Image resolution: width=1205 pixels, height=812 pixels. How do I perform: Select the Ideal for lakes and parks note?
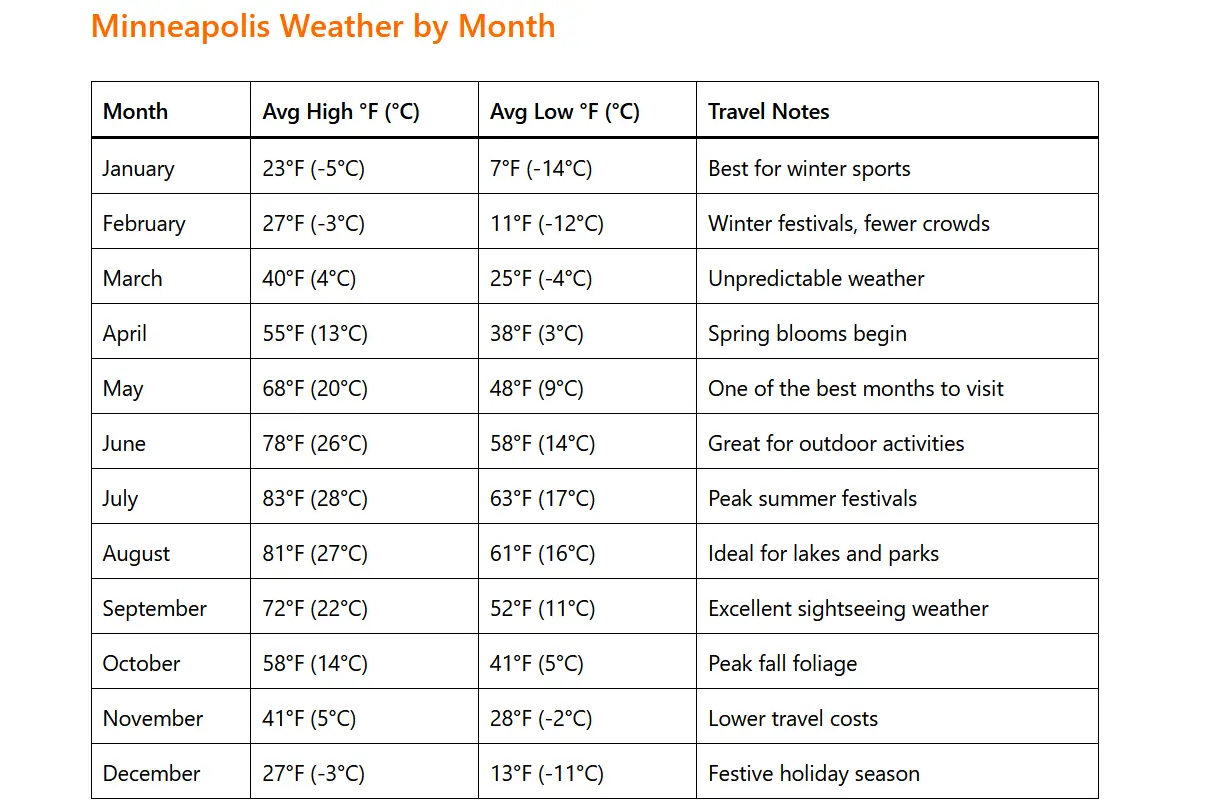tap(823, 554)
